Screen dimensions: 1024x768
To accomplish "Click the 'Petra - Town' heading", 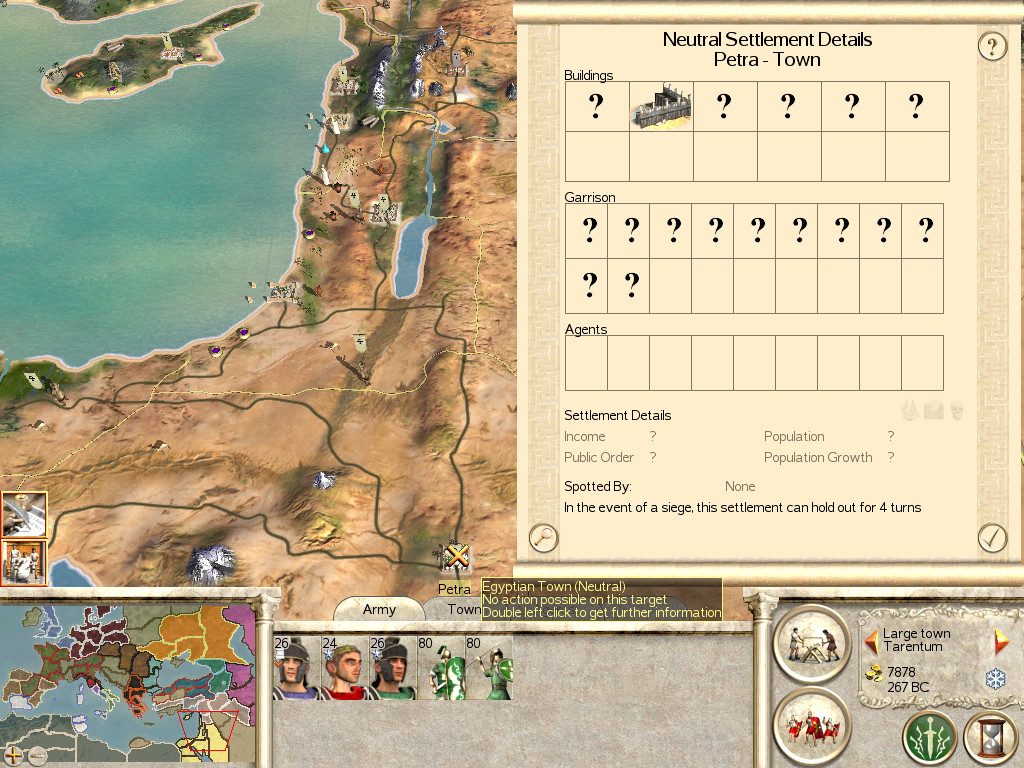I will pos(767,59).
